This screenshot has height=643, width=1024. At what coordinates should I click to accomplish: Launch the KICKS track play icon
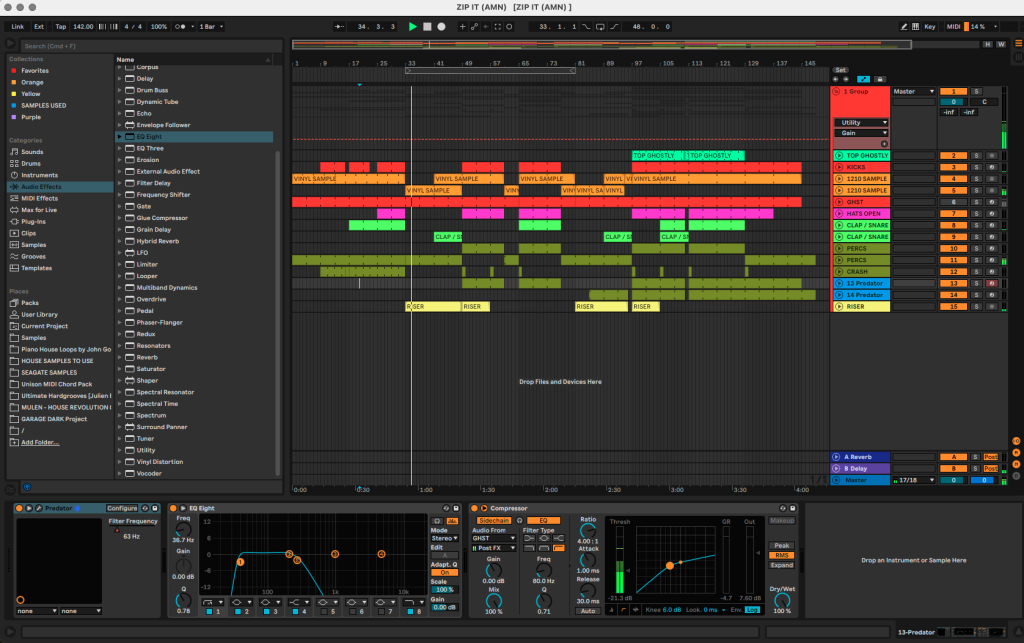(x=838, y=167)
